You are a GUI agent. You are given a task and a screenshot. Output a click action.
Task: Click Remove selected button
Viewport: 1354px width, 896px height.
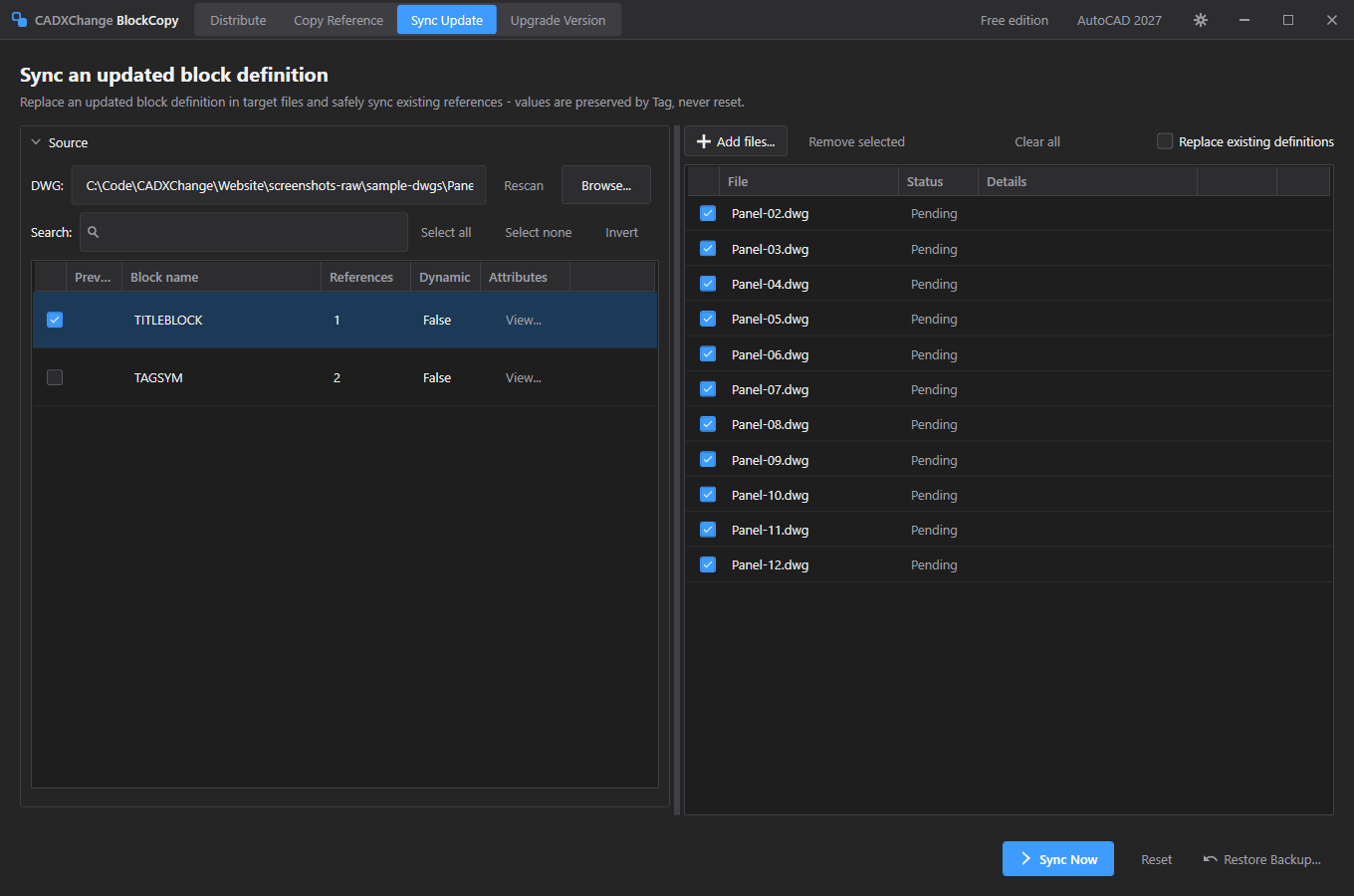[x=857, y=141]
